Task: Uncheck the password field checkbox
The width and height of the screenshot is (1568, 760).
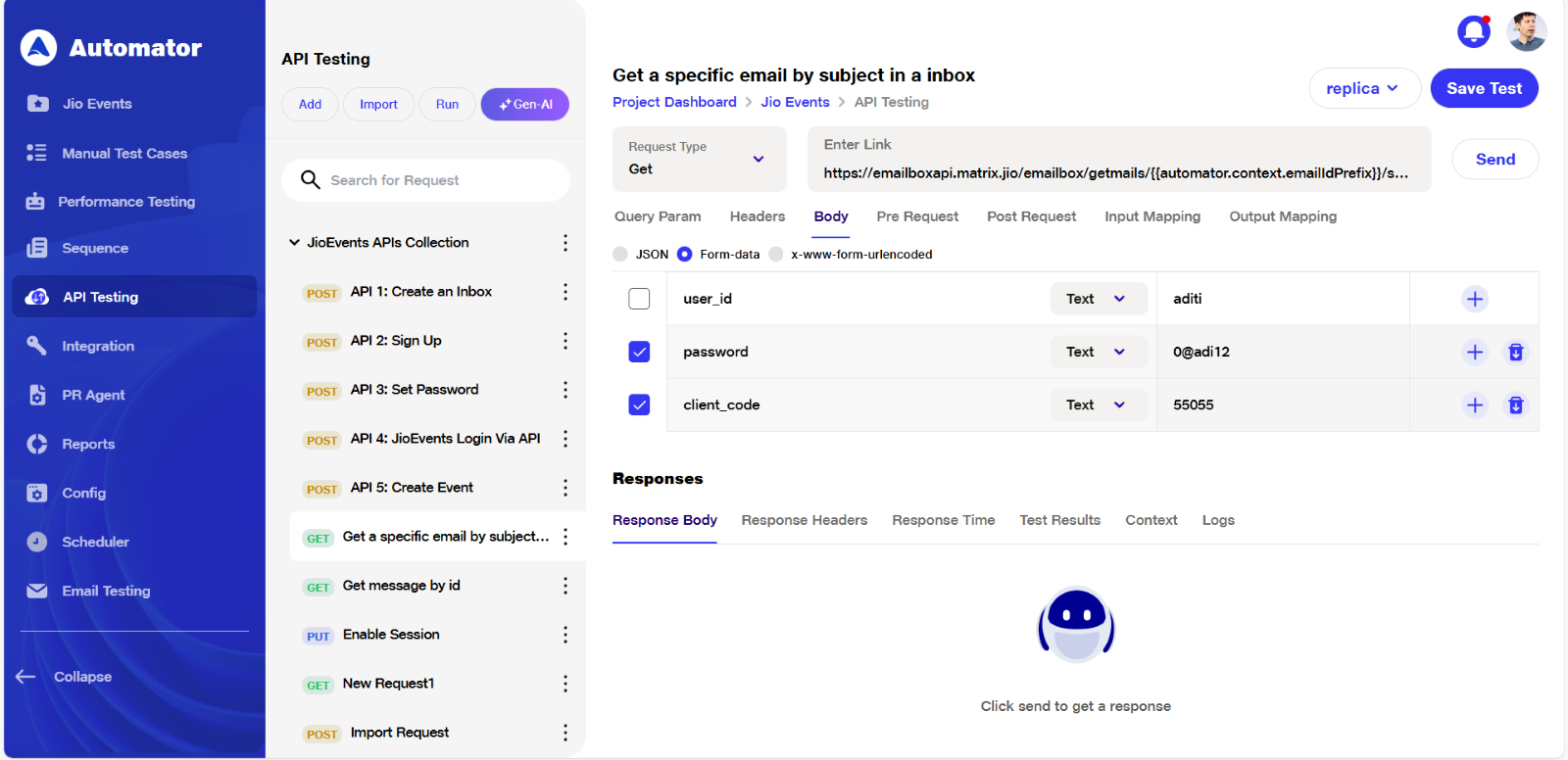Action: tap(639, 352)
